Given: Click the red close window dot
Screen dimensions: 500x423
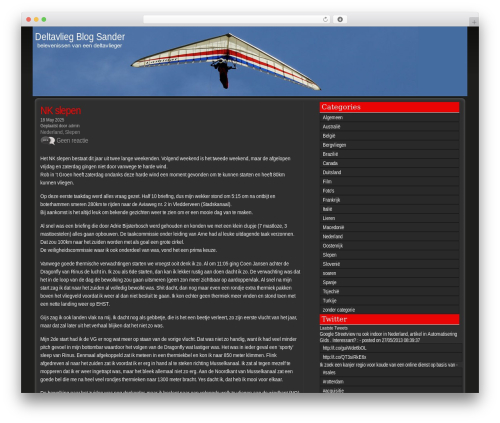Looking at the screenshot, I should click(x=29, y=19).
